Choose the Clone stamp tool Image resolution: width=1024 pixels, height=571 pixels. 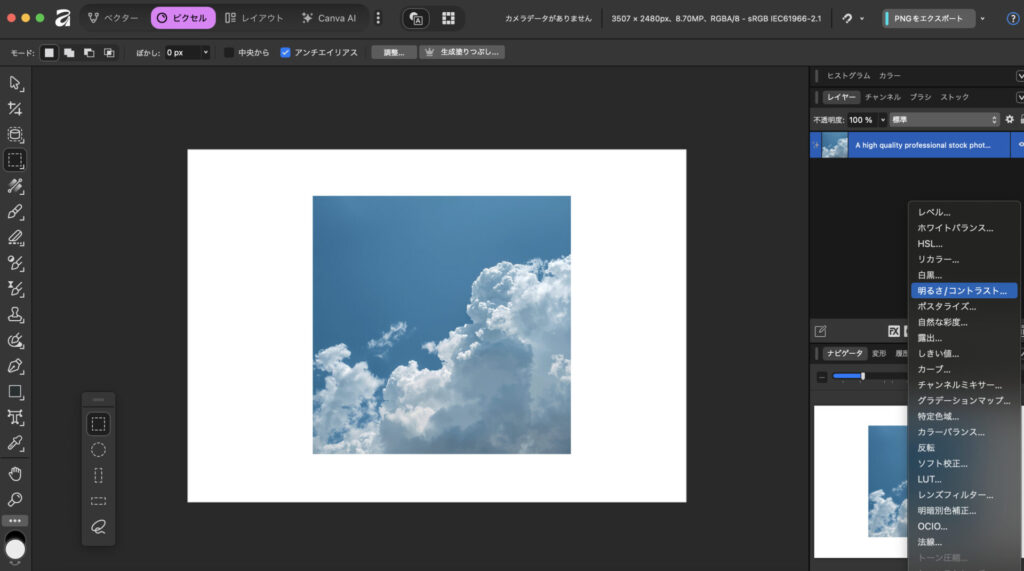pos(15,315)
